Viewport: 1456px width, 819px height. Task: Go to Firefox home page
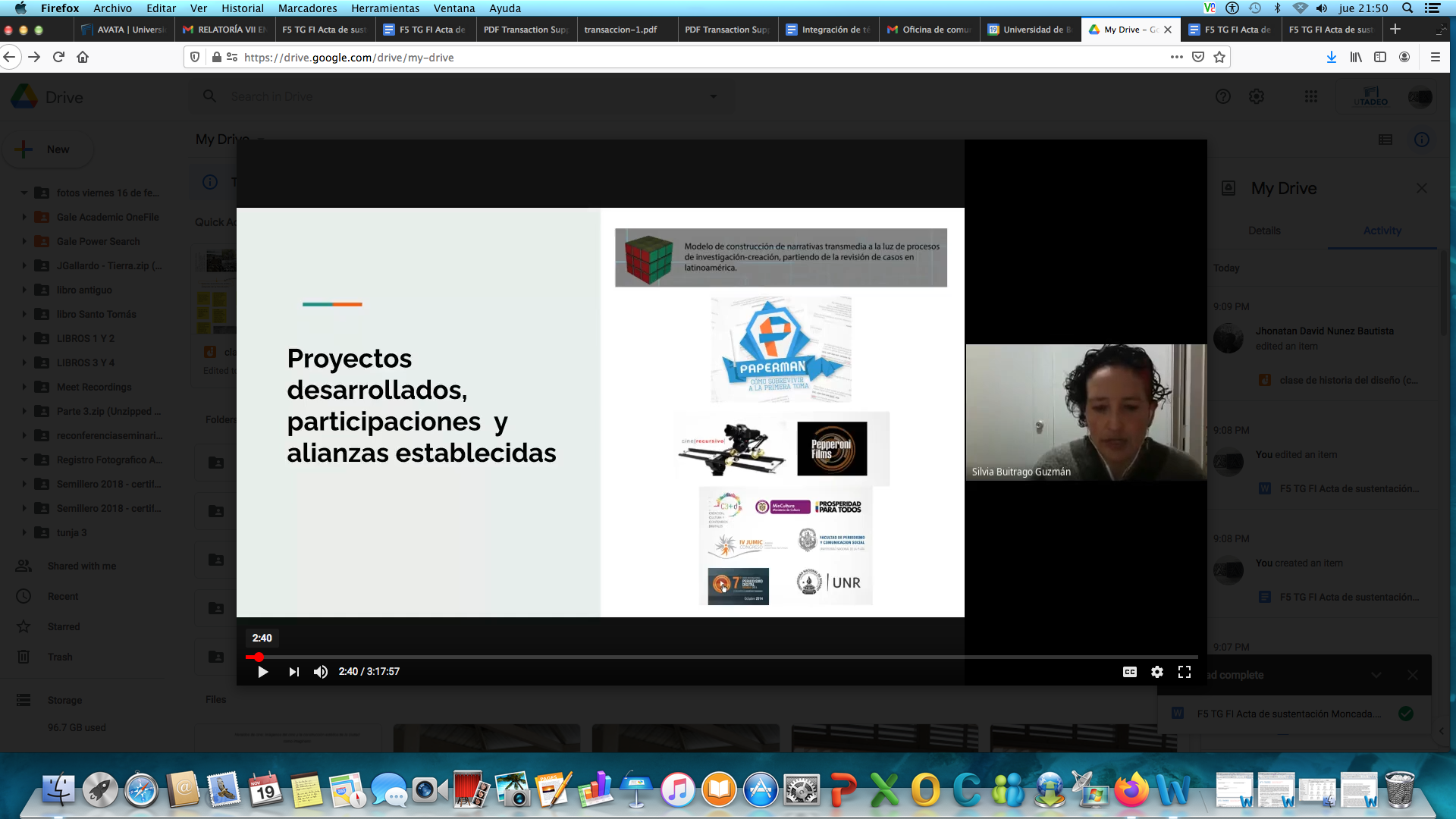(x=83, y=57)
